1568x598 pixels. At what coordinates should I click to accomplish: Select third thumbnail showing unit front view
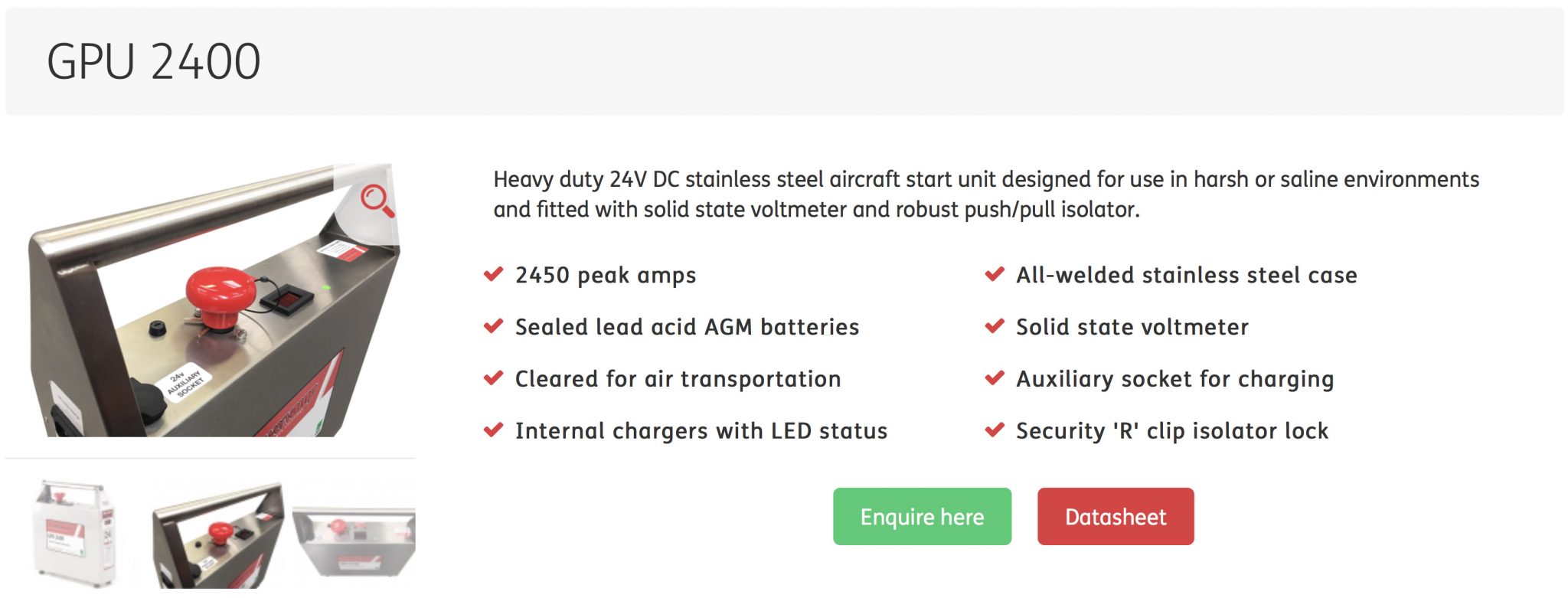pos(354,541)
